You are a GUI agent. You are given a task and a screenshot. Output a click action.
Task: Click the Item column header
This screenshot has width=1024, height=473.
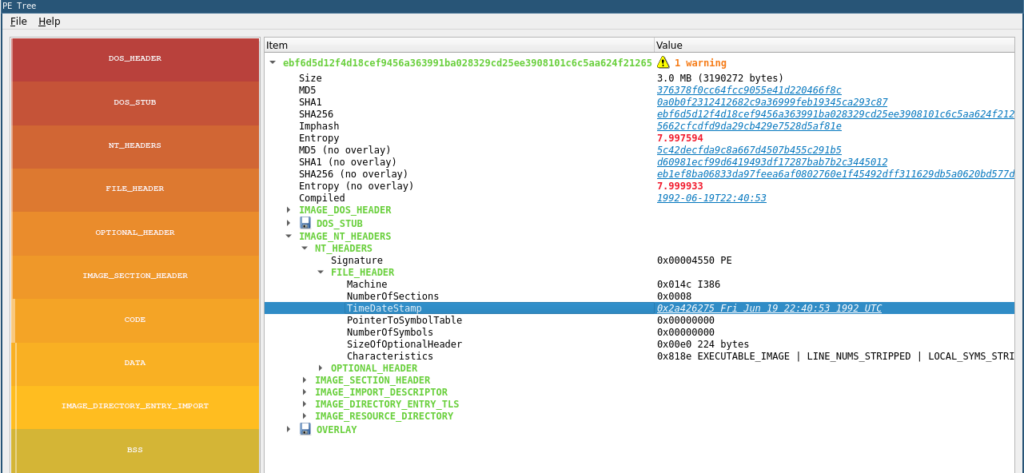coord(458,46)
